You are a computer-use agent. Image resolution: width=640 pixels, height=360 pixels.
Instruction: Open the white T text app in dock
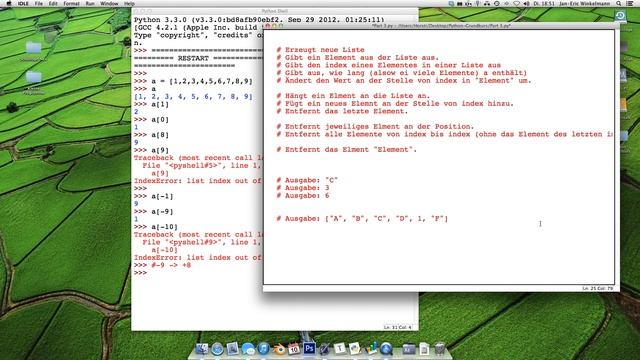tap(340, 349)
